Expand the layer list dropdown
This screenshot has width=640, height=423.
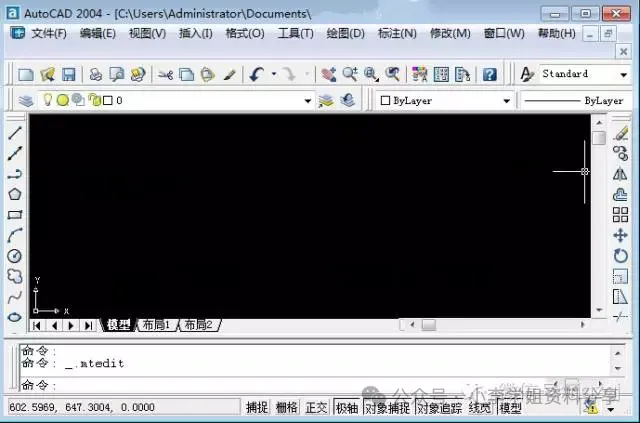click(308, 101)
